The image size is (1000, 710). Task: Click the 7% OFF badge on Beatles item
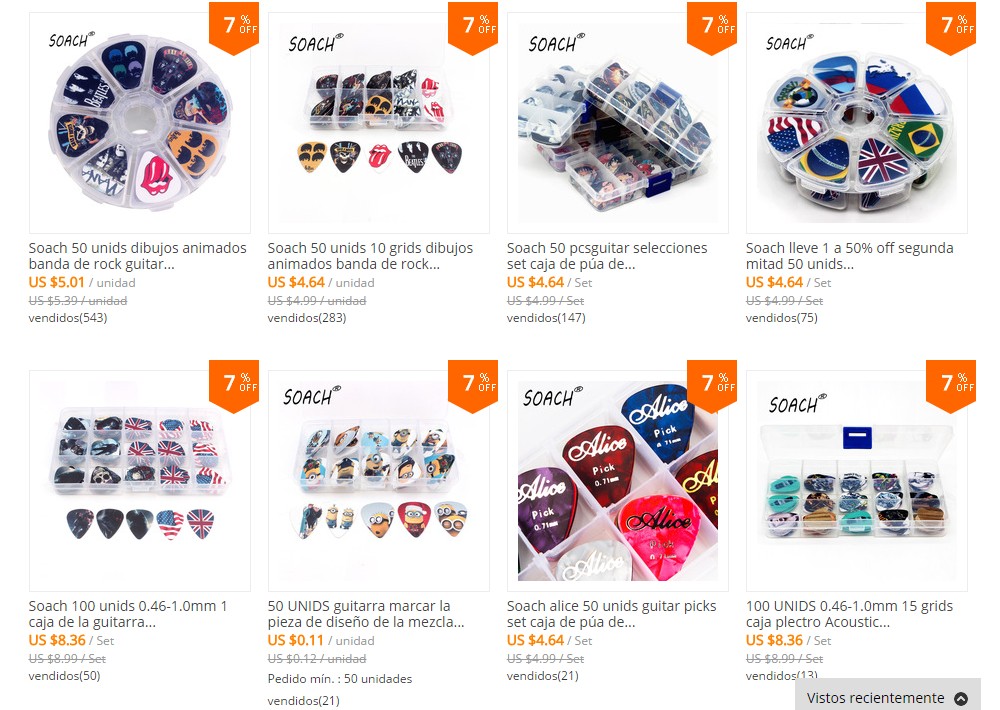point(234,28)
